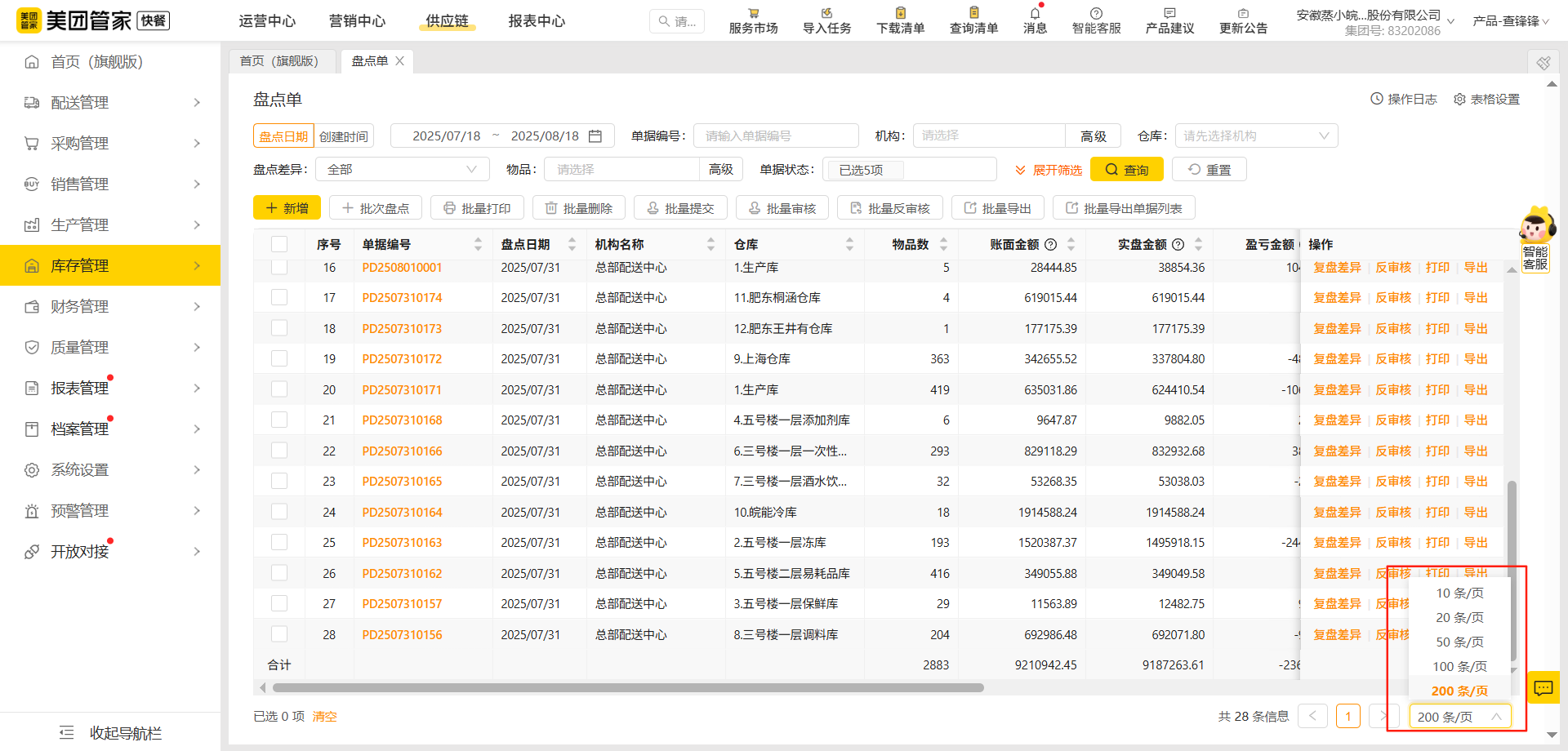Tick the checkbox on order PD2507310162
This screenshot has width=1568, height=751.
(279, 573)
